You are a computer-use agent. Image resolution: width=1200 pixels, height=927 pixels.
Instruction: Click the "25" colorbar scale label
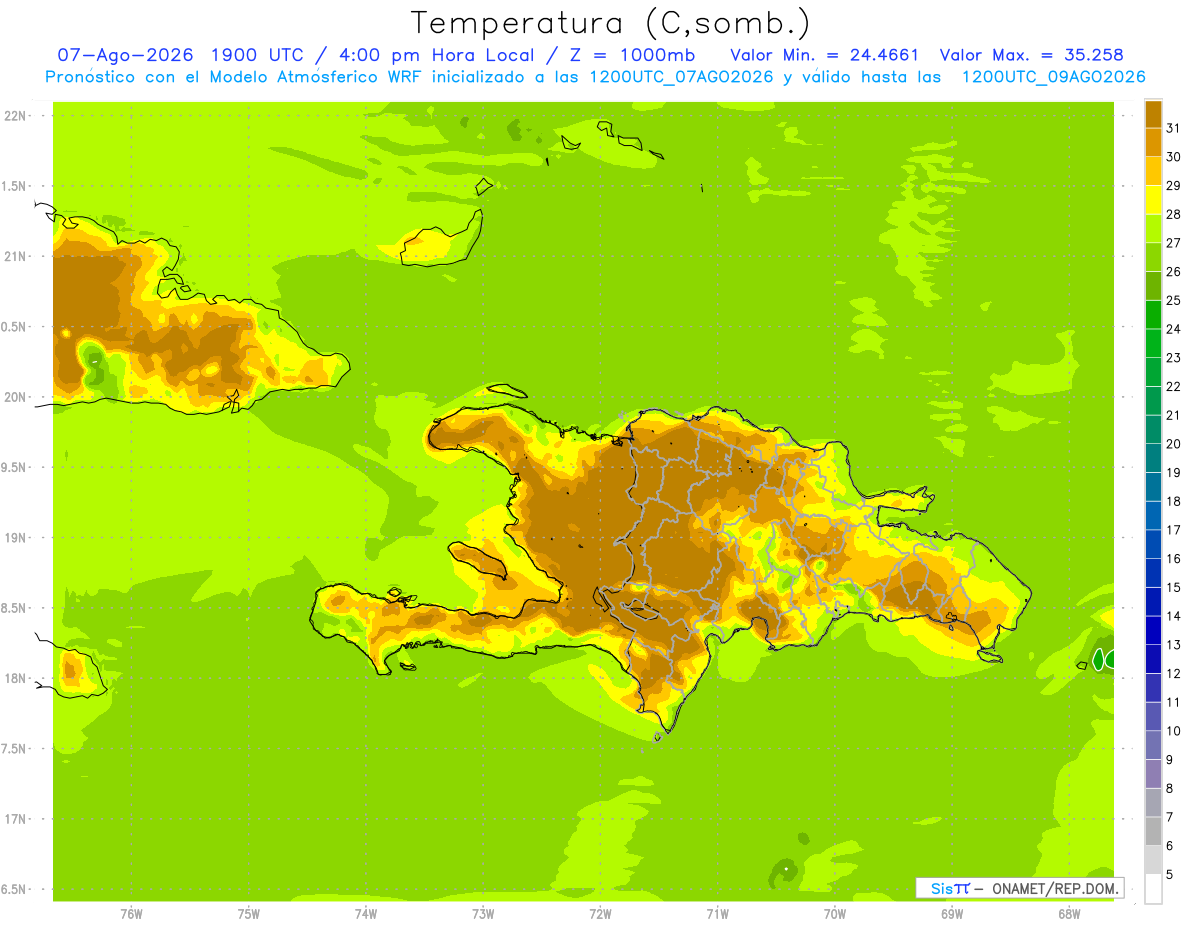coord(1173,300)
